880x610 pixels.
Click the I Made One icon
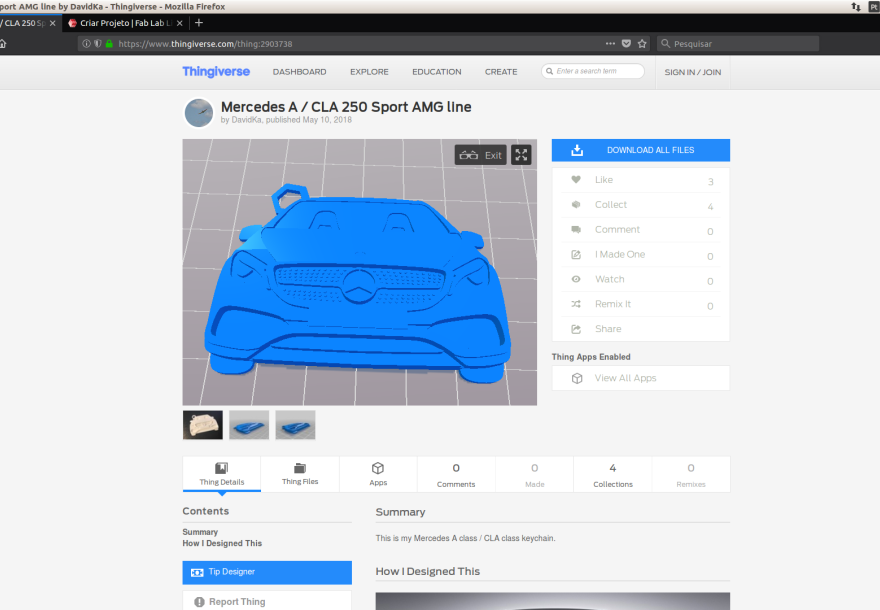576,254
